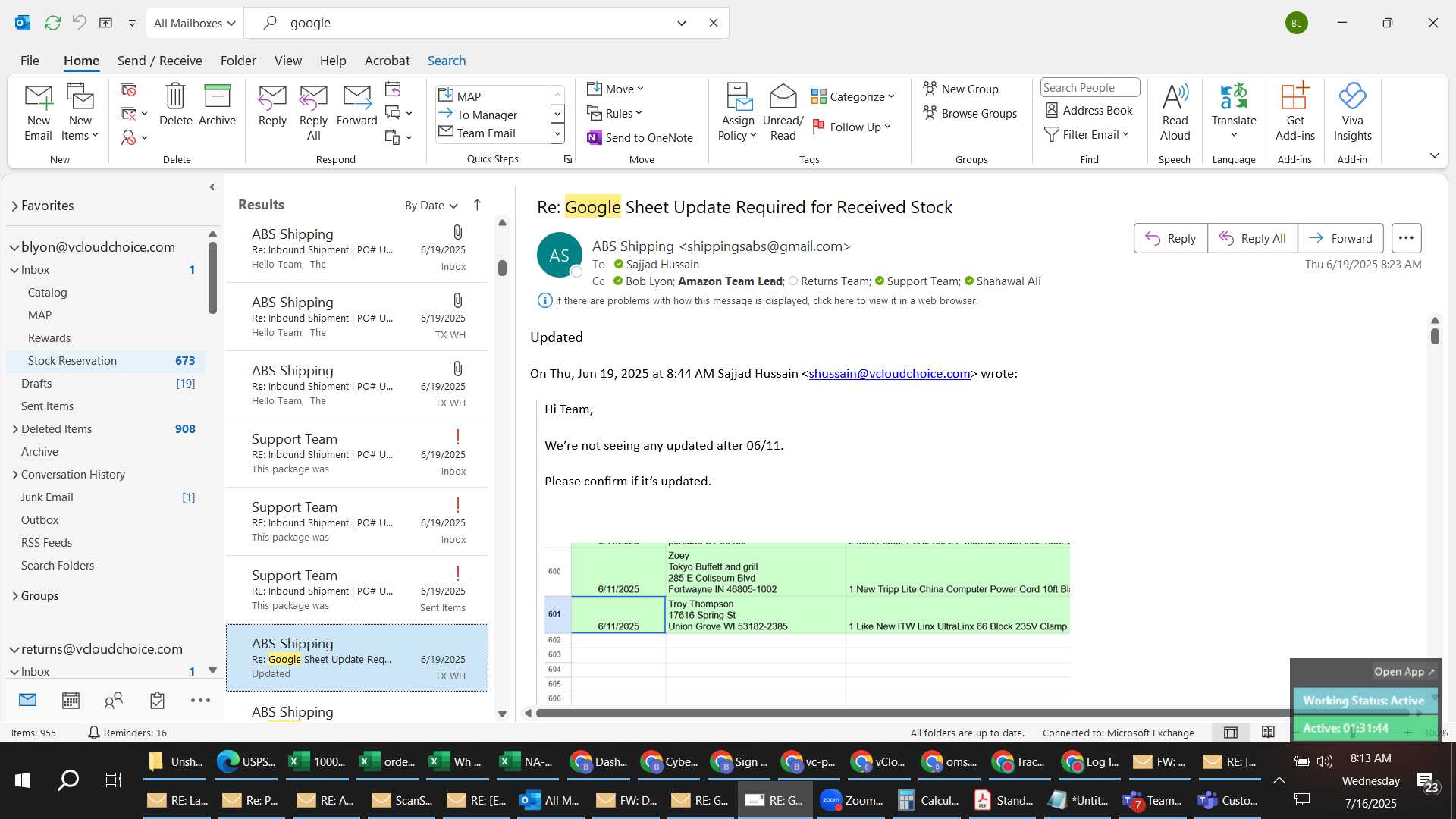Click the Windows Start button

click(x=23, y=780)
